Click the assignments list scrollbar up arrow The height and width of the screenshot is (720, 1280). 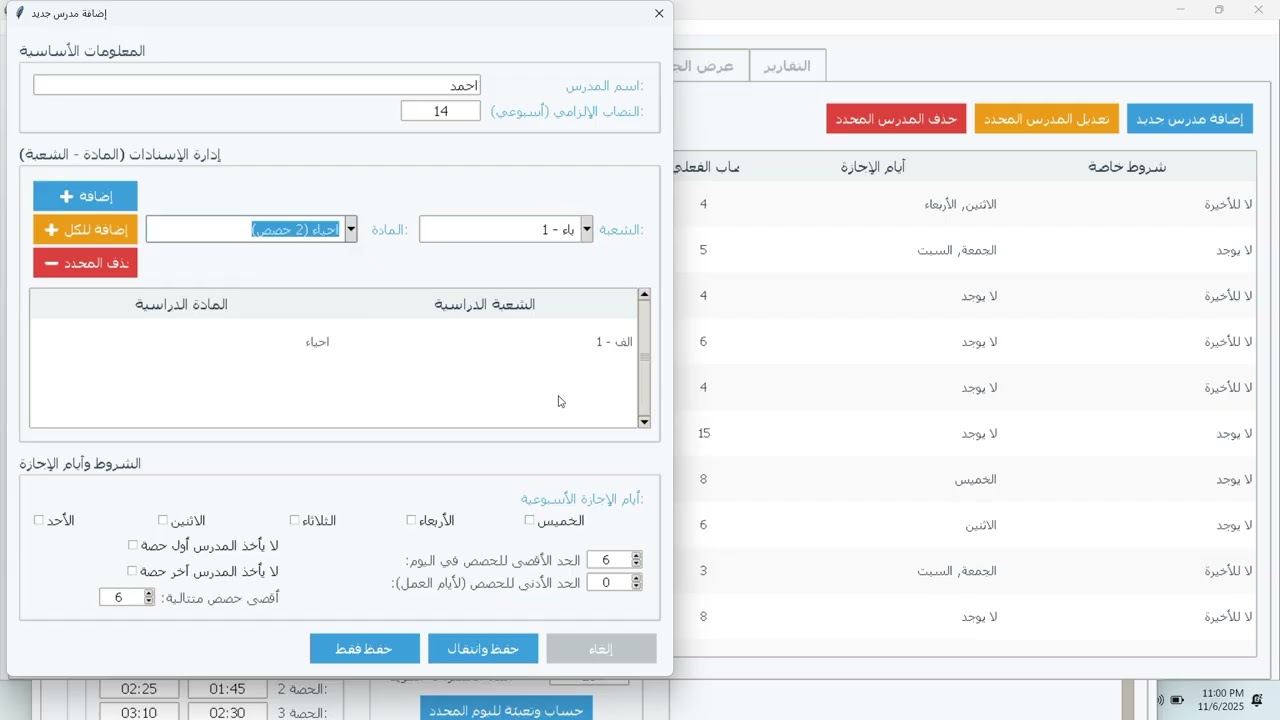644,295
